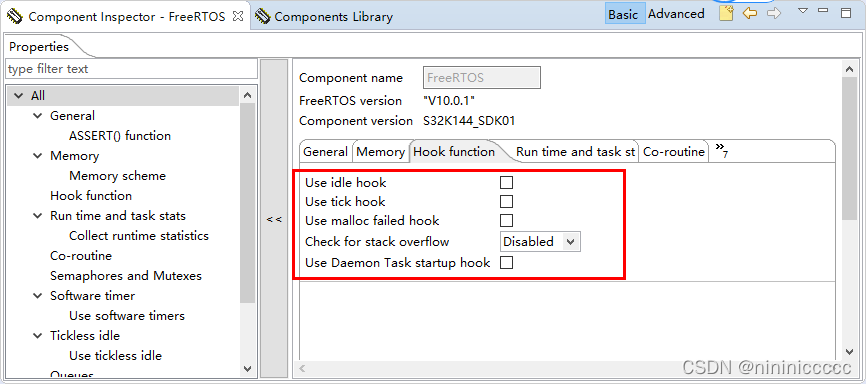Open the Memory settings tab
Screen dimensions: 866x384
(380, 152)
